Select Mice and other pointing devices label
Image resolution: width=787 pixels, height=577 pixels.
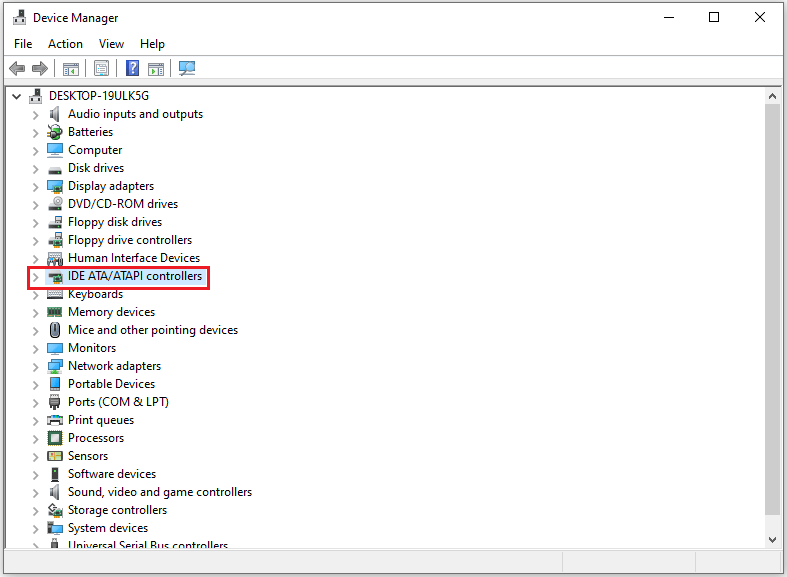click(153, 330)
